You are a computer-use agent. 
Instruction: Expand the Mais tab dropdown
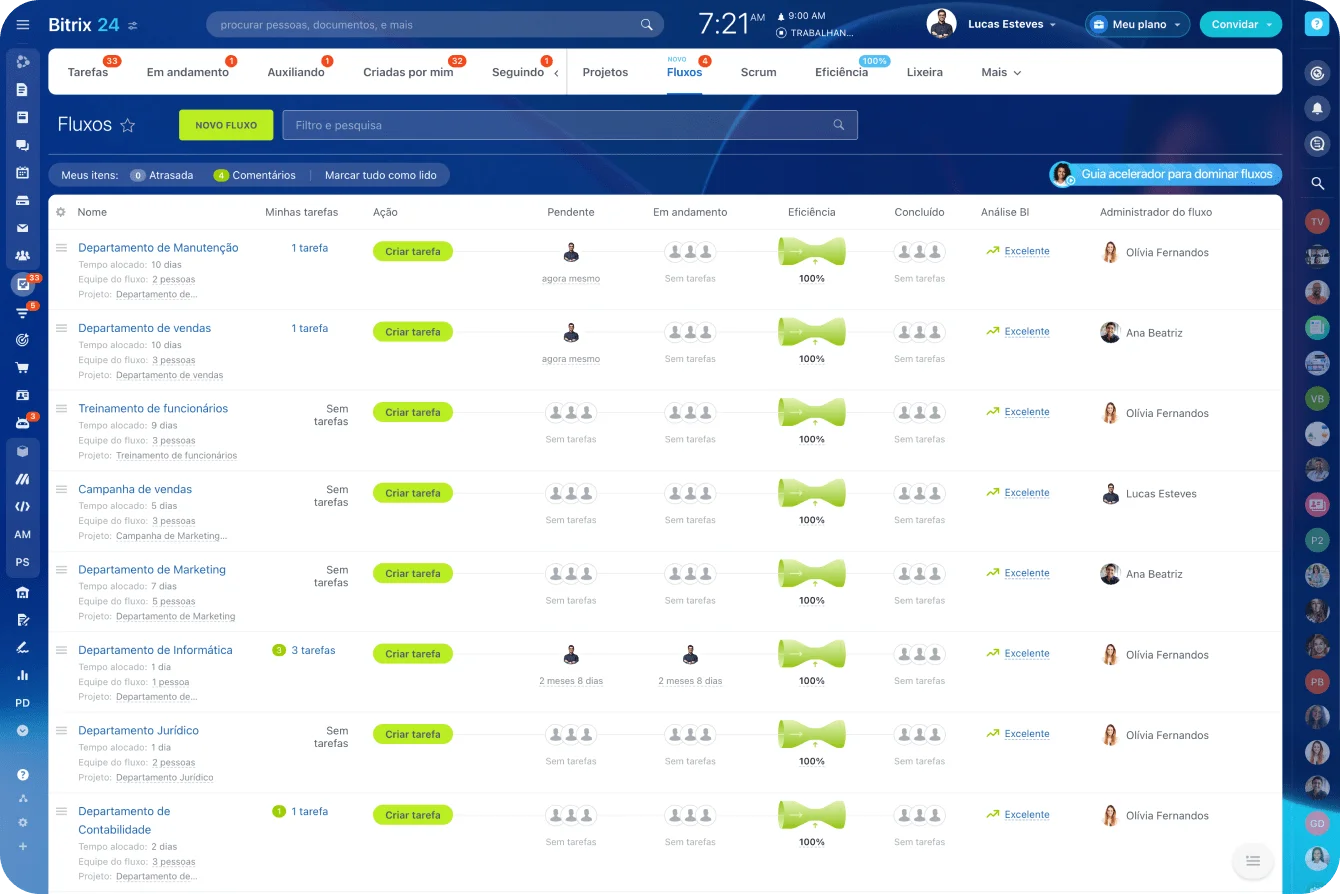click(x=1001, y=72)
